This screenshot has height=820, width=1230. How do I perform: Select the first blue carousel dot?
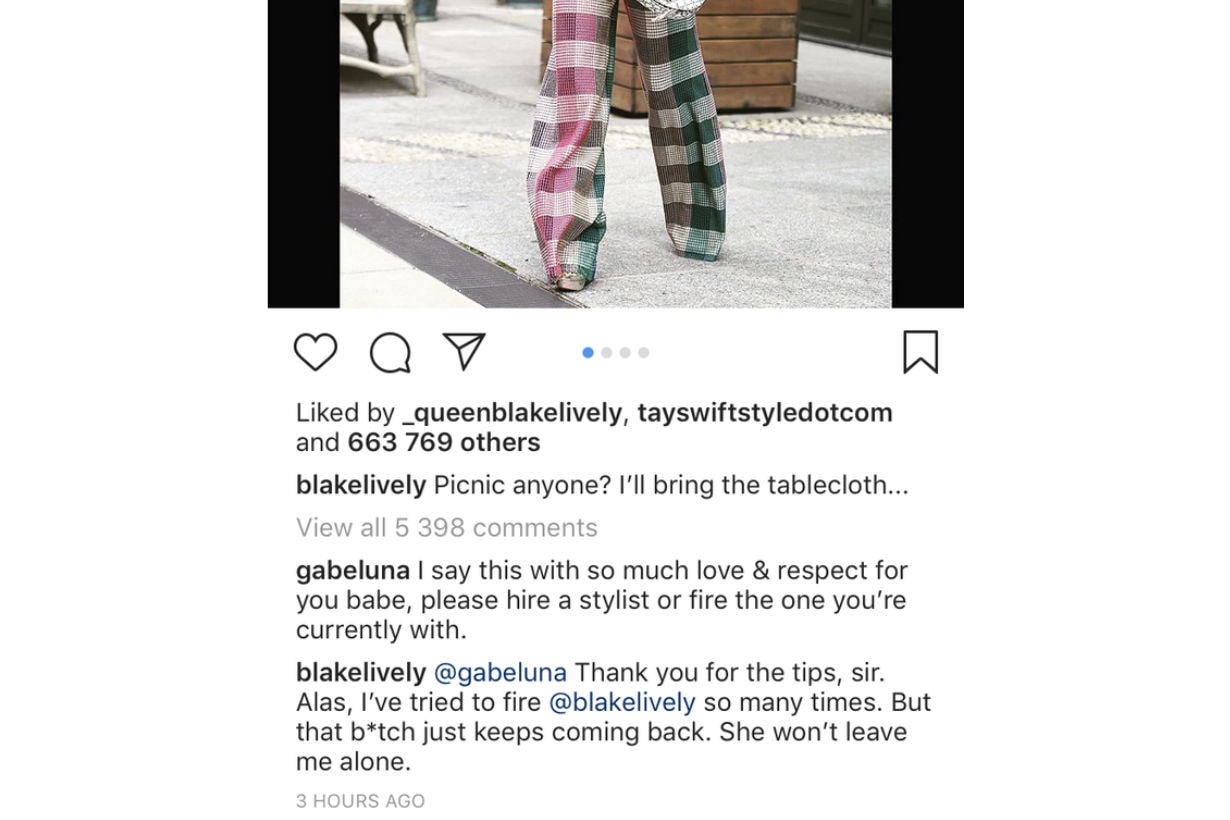pos(588,352)
